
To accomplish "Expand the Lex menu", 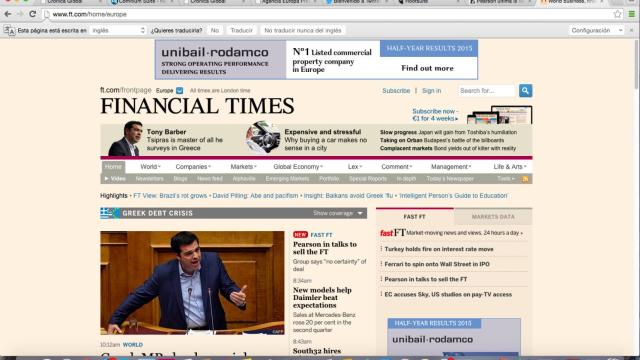I will click(355, 167).
